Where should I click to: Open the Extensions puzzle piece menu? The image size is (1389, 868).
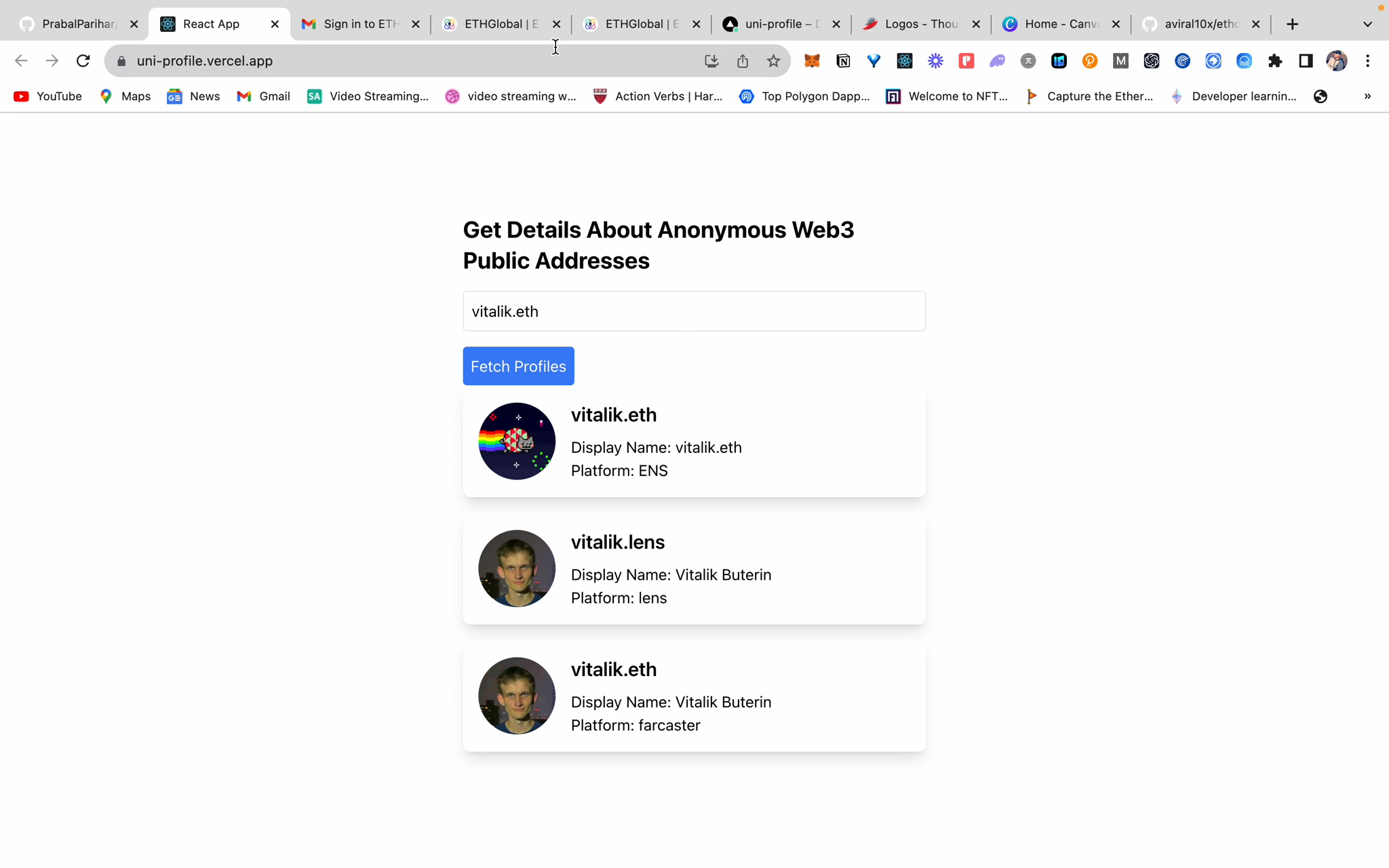1275,61
